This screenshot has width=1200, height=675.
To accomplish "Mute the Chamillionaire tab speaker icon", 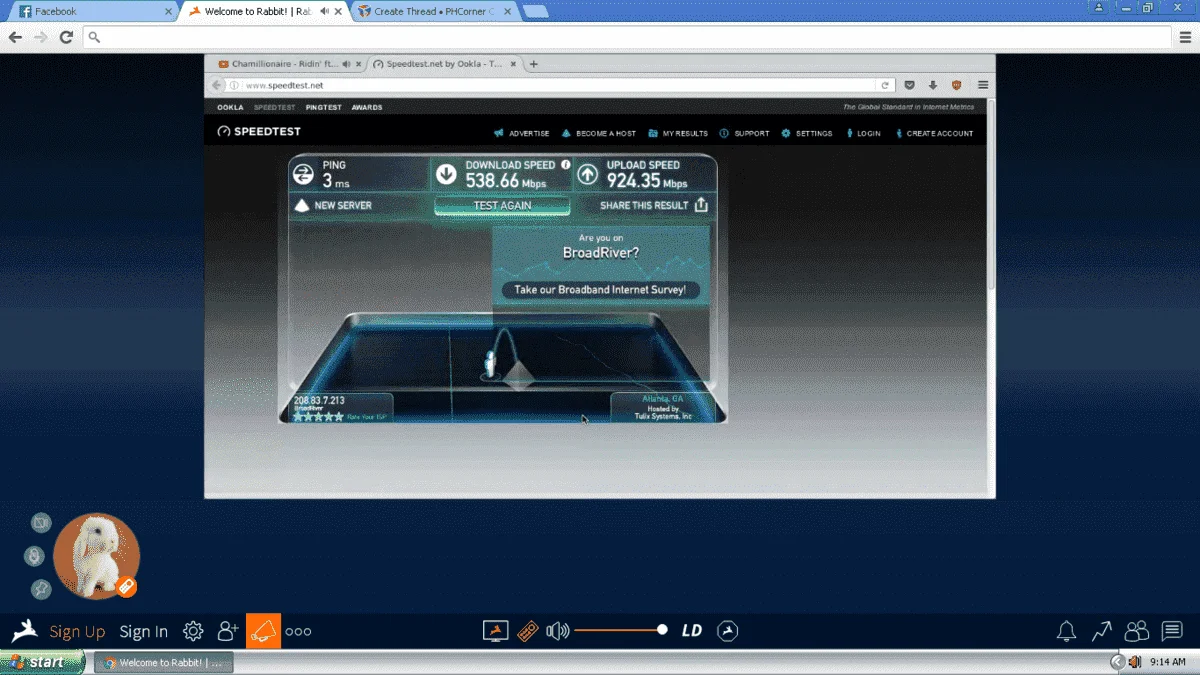I will coord(346,64).
